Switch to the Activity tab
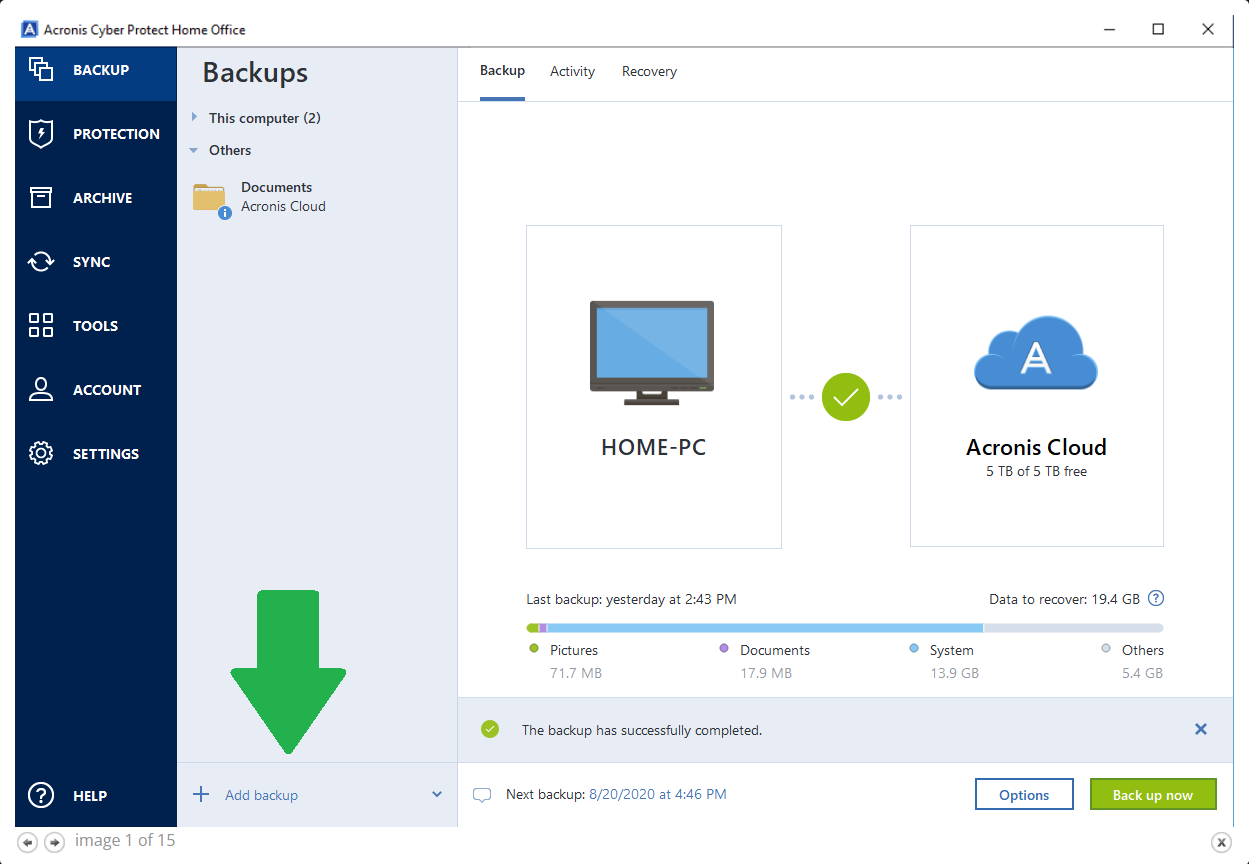 pos(572,71)
